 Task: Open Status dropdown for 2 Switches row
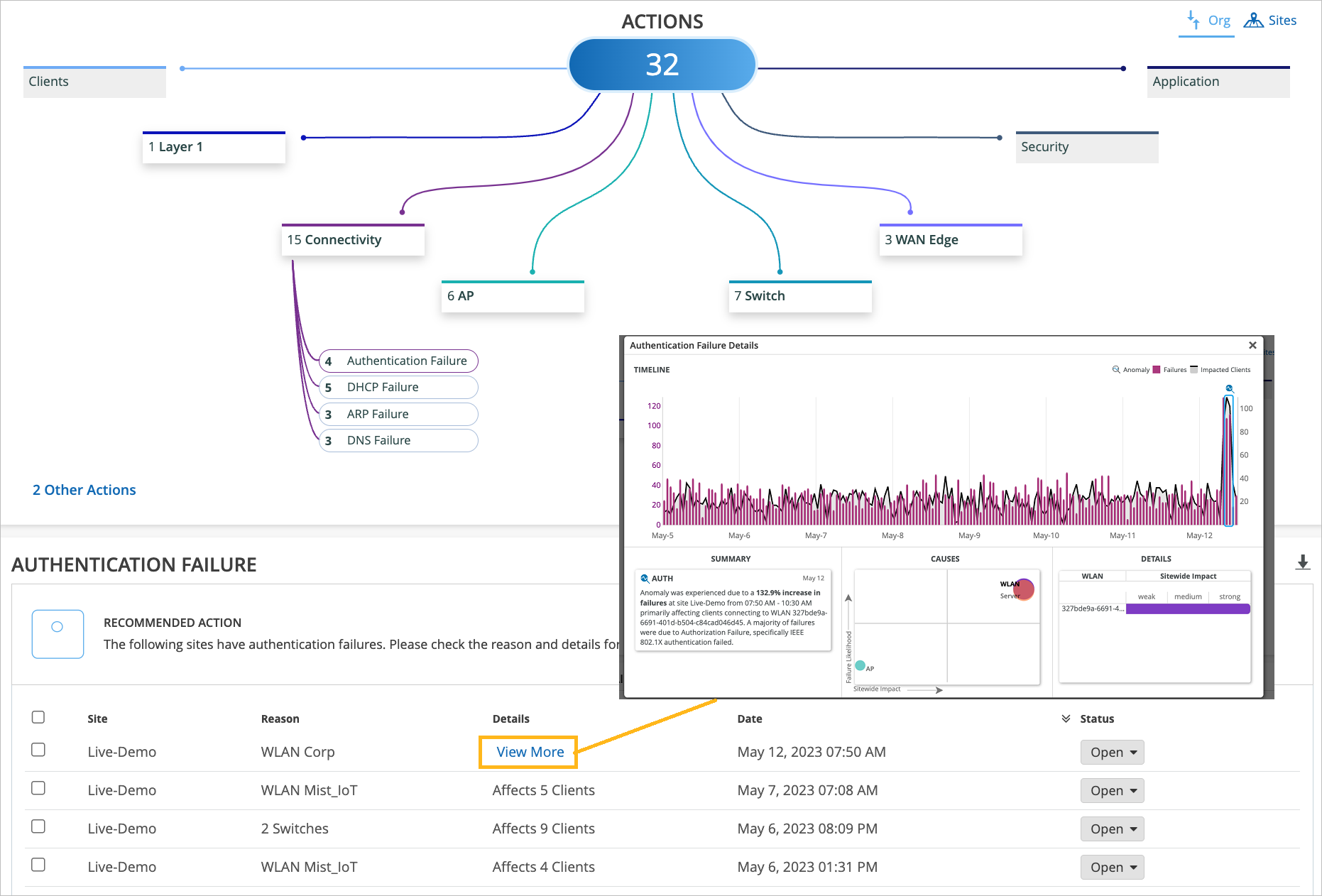(x=1112, y=829)
